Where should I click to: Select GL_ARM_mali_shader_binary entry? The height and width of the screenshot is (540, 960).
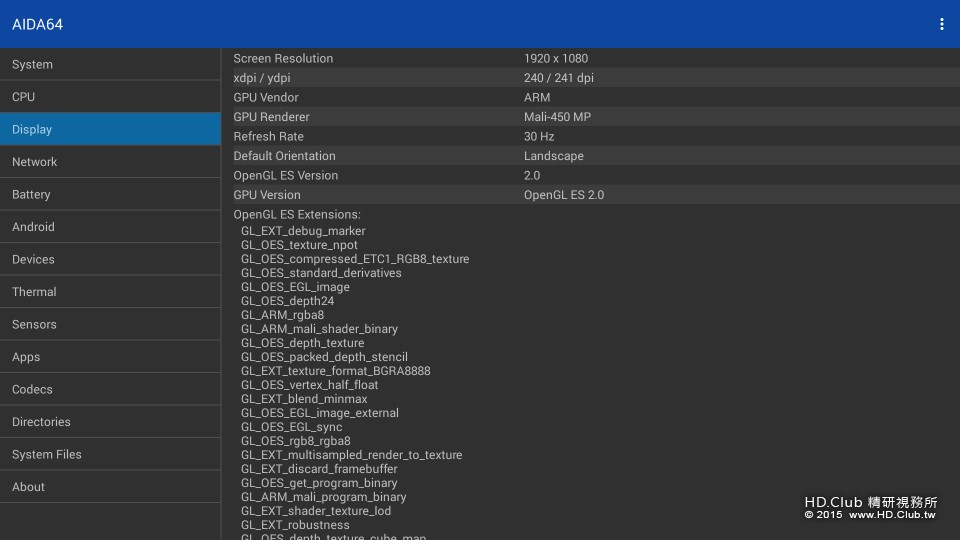pos(319,329)
